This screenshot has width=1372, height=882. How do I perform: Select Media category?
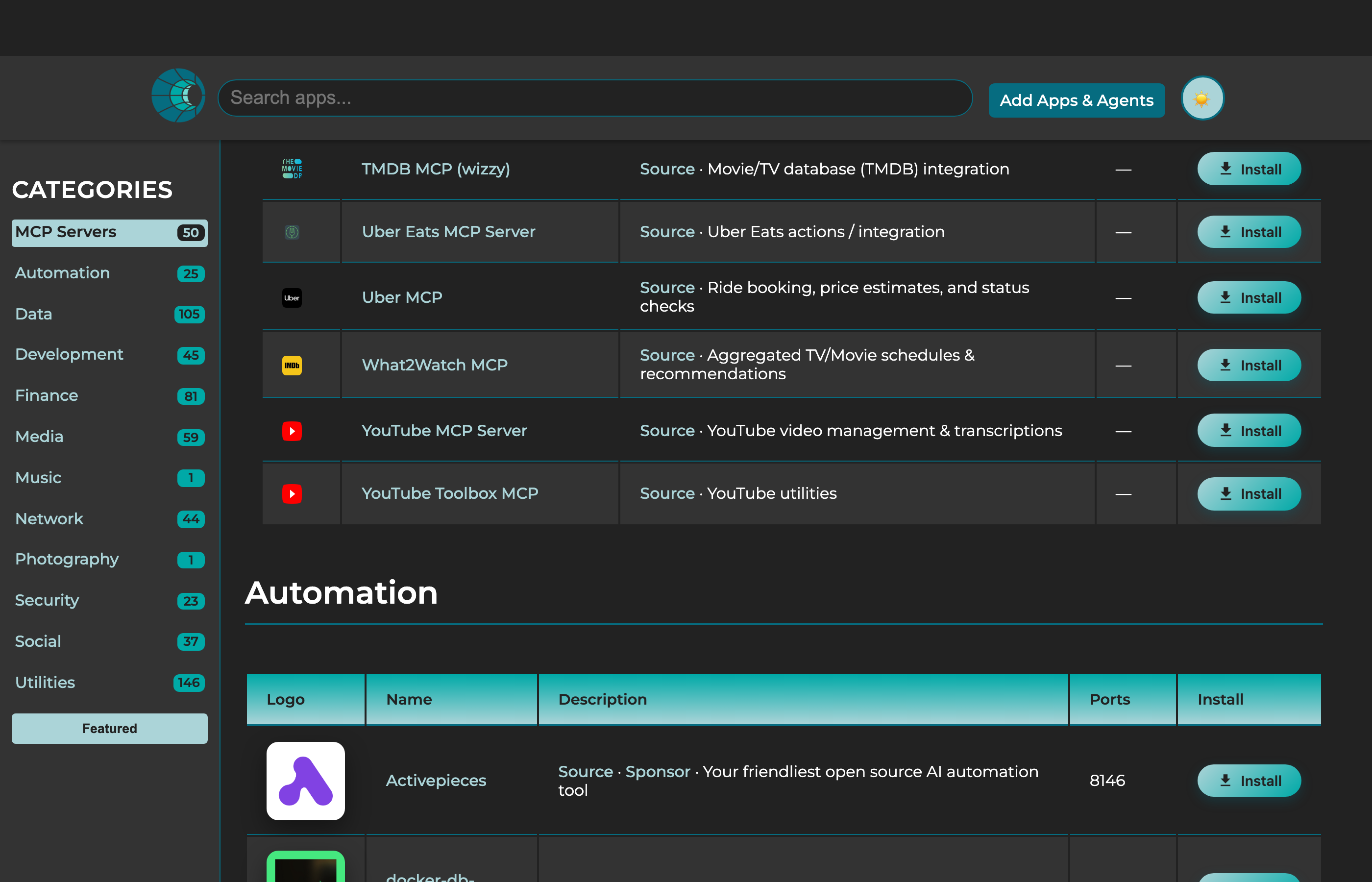point(109,437)
